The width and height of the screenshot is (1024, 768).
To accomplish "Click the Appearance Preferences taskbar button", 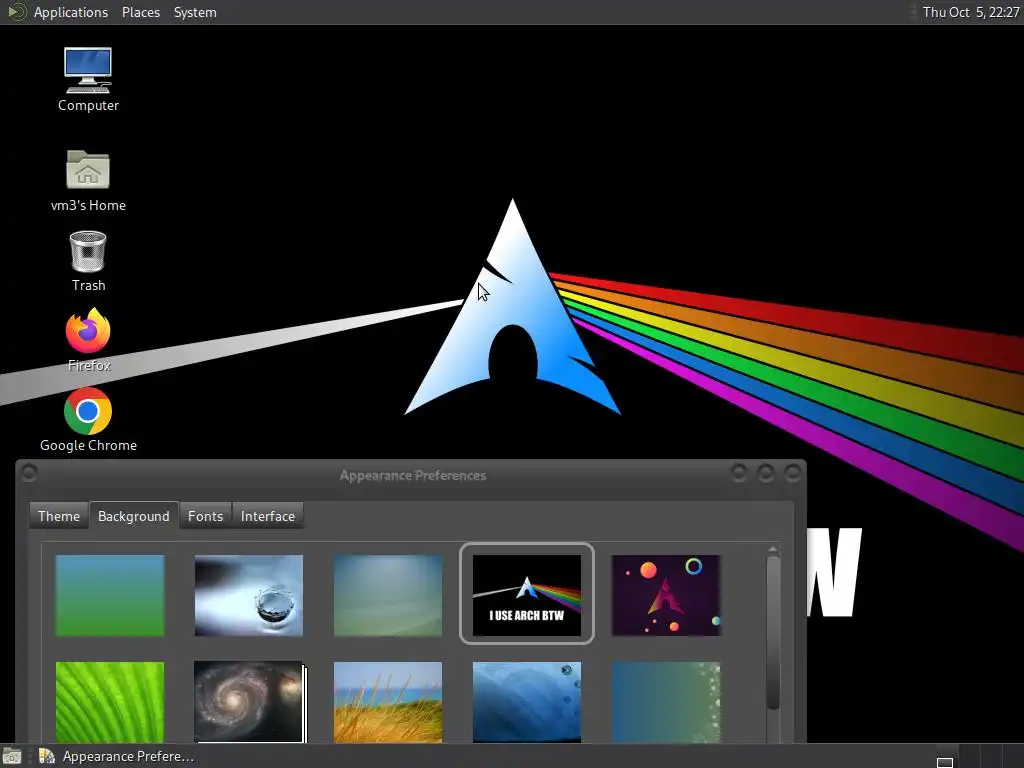I will pos(118,756).
